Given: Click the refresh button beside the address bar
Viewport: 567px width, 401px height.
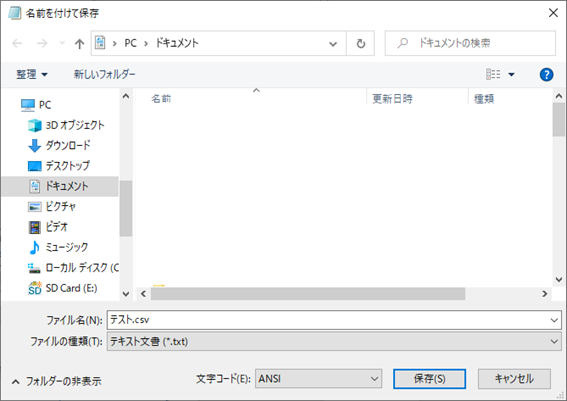Looking at the screenshot, I should coord(360,43).
